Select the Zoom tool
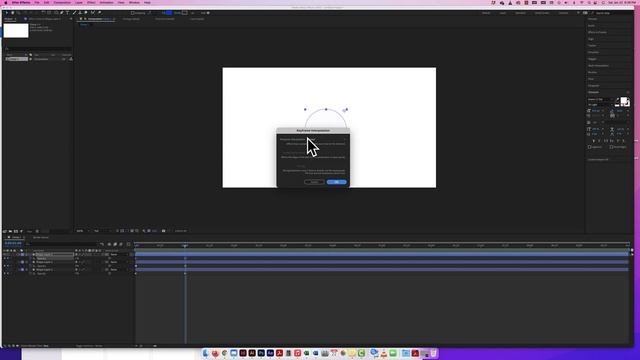This screenshot has width=640, height=360. pyautogui.click(x=18, y=13)
